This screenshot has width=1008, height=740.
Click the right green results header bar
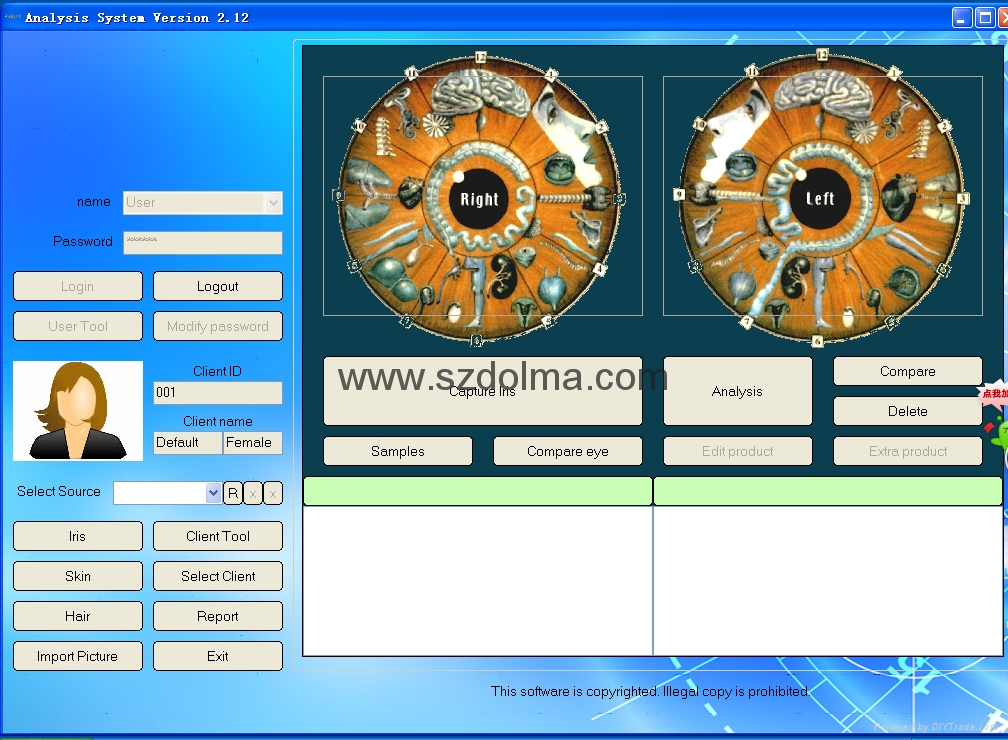click(828, 491)
